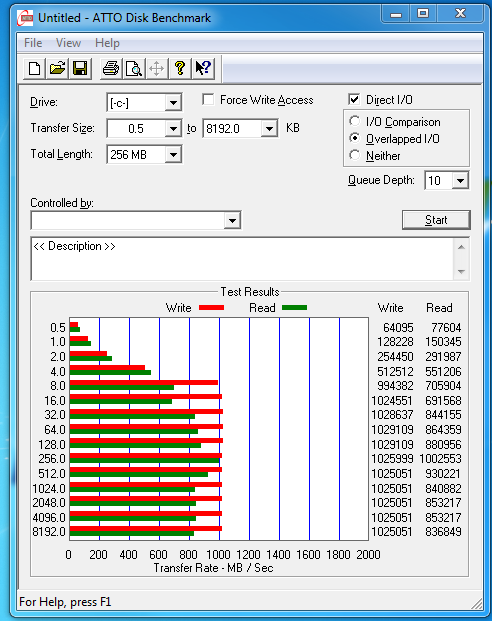Click the 4.0 transfer size row label

[x=58, y=371]
